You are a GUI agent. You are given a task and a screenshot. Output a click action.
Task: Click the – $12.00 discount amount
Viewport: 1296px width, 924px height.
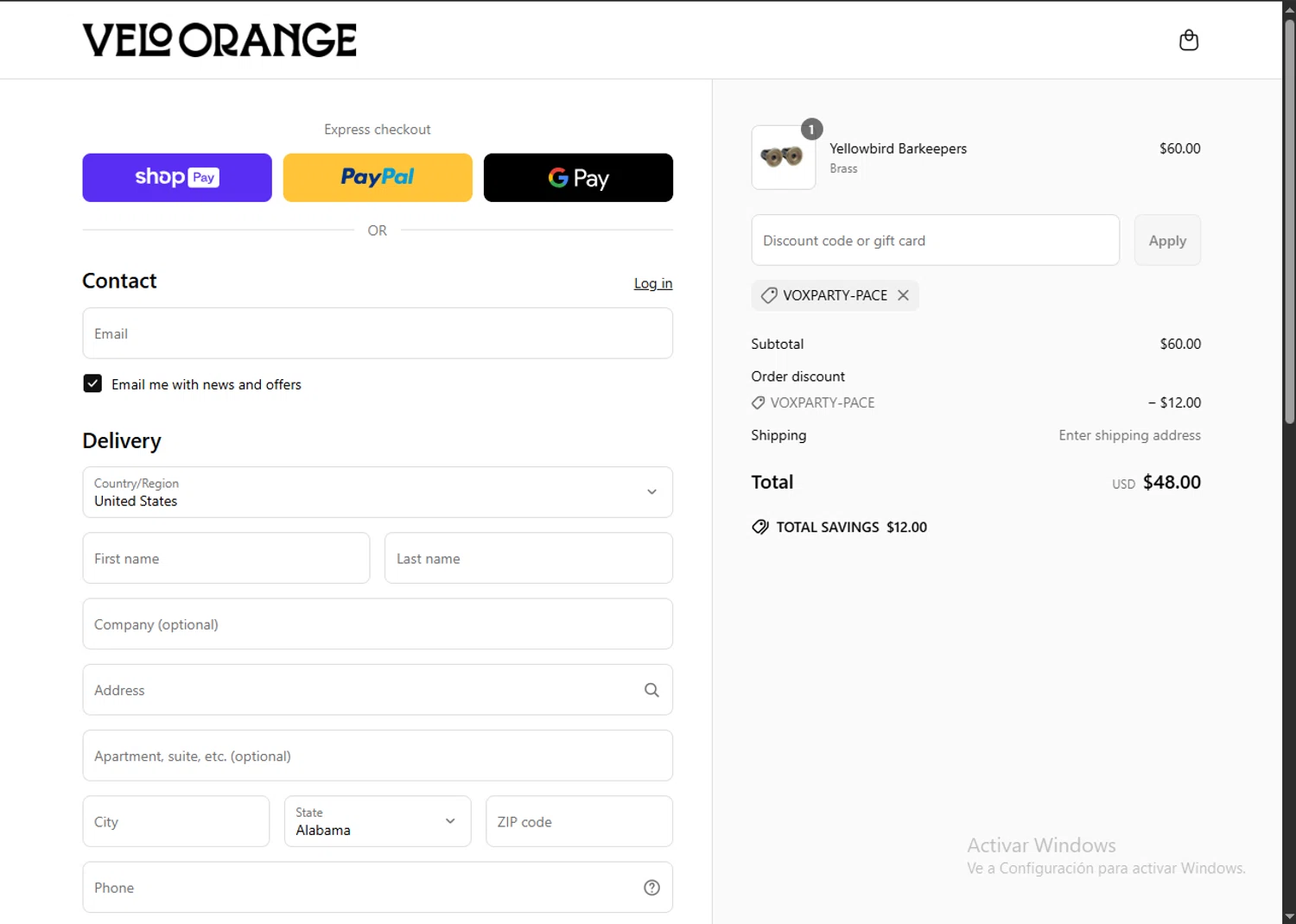click(x=1174, y=402)
